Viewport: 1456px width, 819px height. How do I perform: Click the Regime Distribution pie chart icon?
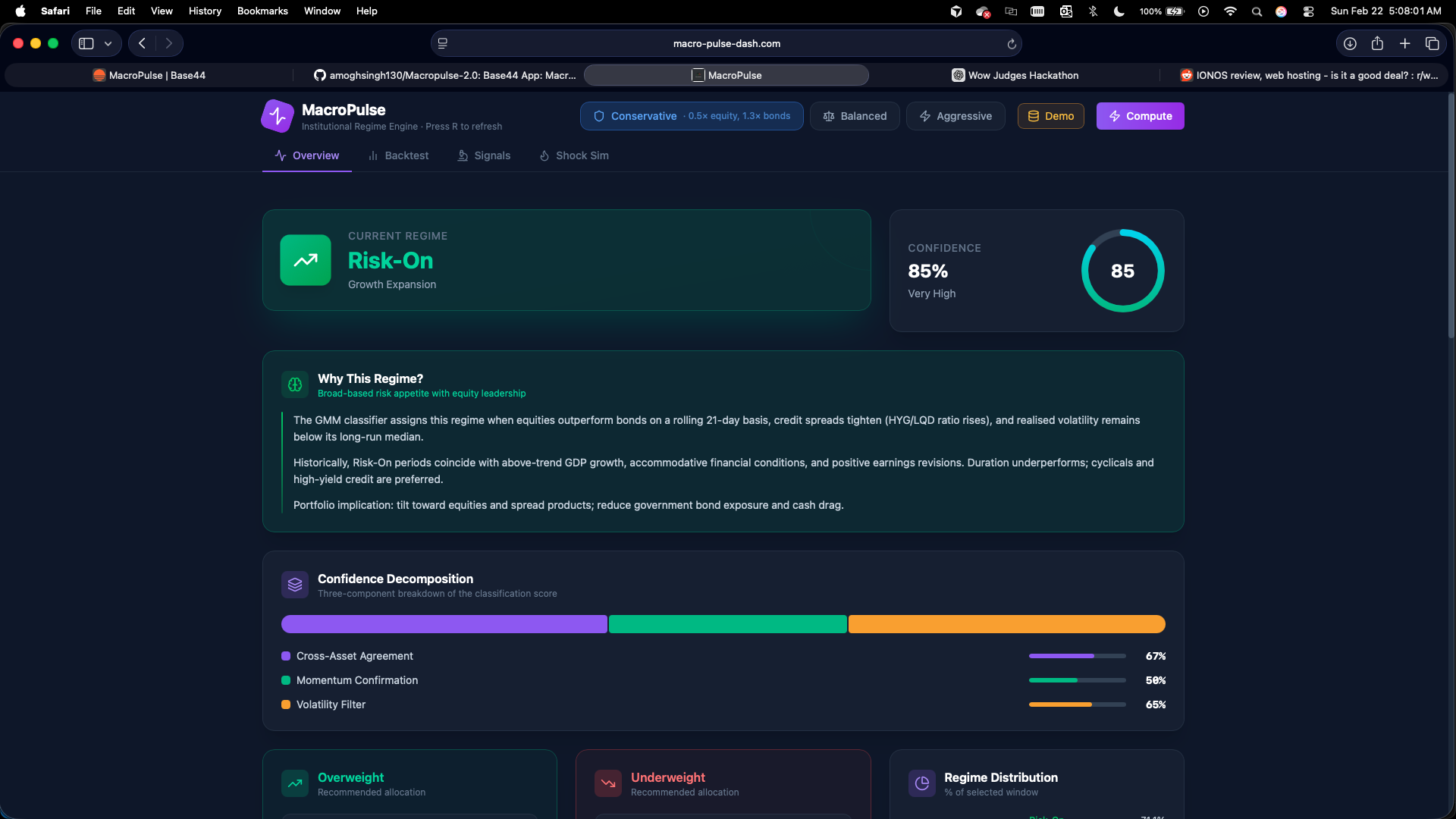(x=921, y=783)
